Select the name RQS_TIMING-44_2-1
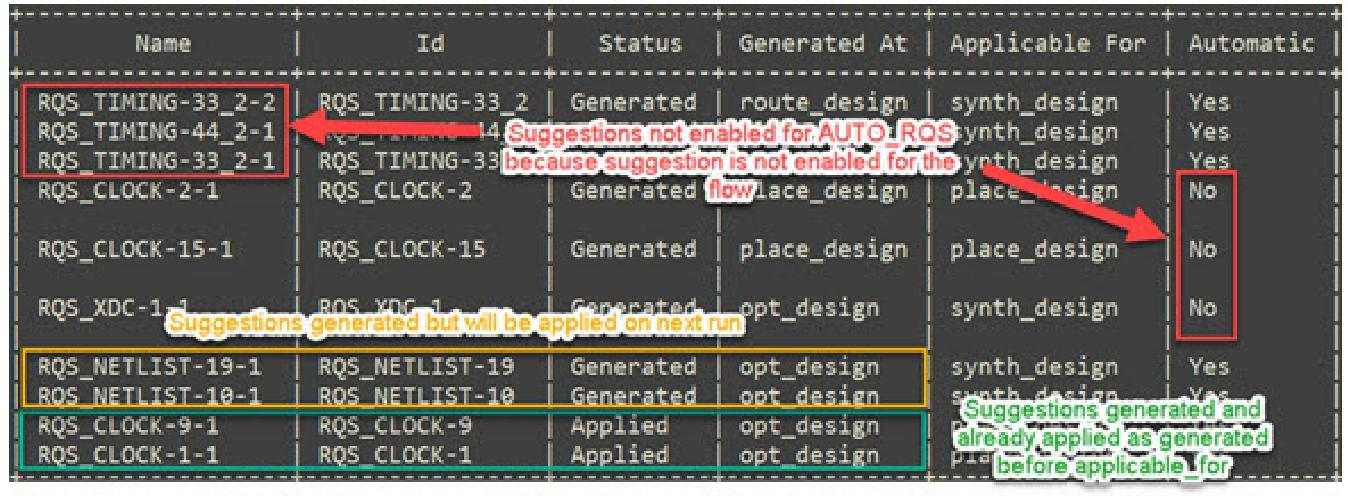The image size is (1348, 496). pyautogui.click(x=157, y=130)
